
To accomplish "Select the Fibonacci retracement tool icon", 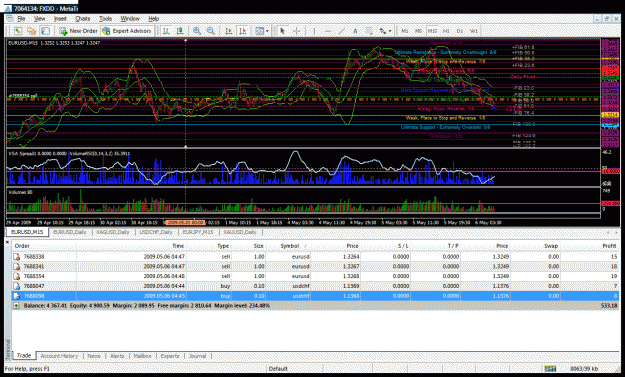I will click(369, 31).
